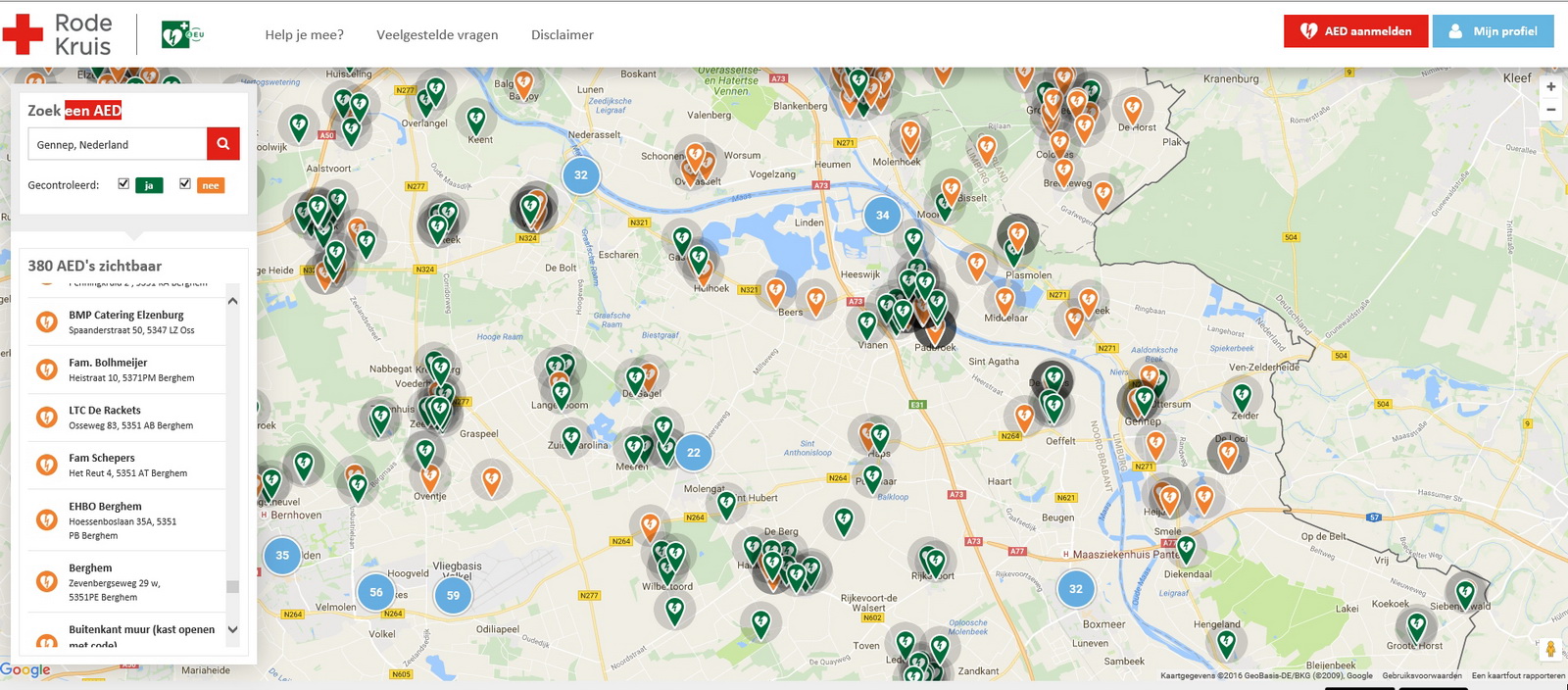Select 'LTC De Rackets' list entry
Screen dimensions: 1568x690
tap(127, 418)
